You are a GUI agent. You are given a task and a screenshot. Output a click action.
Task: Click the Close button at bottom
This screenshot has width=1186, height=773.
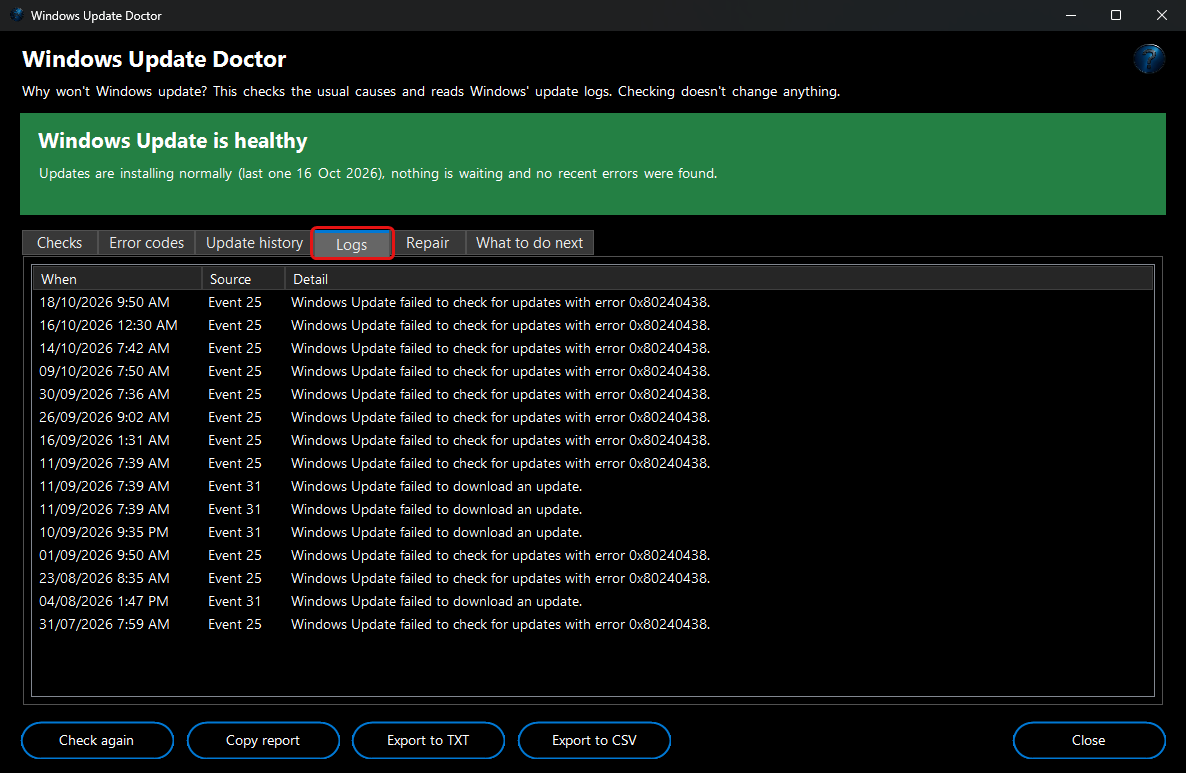(x=1088, y=740)
